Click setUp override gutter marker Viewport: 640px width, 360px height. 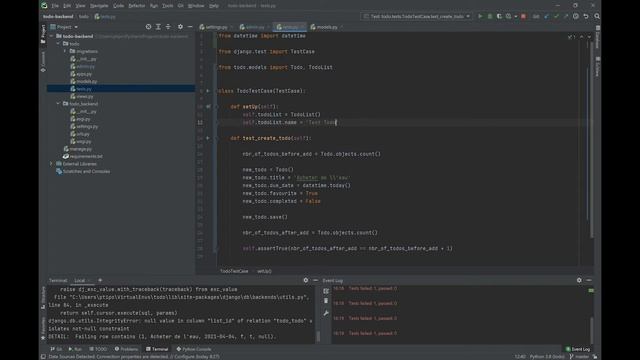(208, 107)
